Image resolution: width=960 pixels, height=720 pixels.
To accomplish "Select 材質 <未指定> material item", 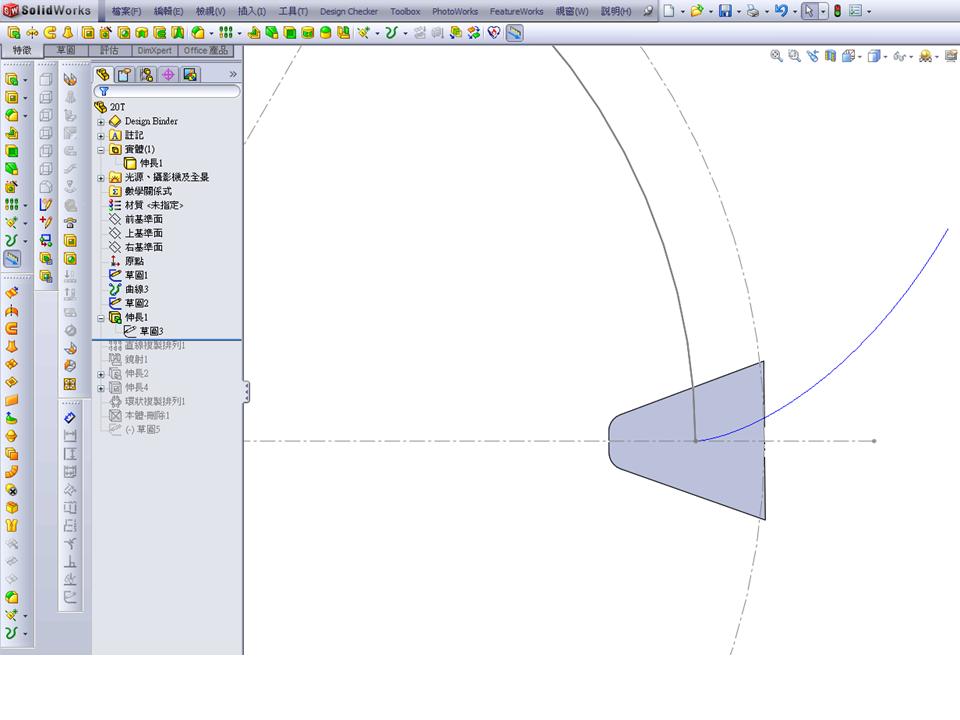I will 153,205.
